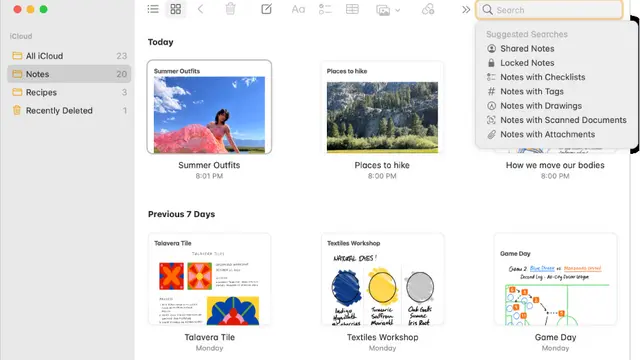Image resolution: width=640 pixels, height=360 pixels.
Task: Insert a checklist
Action: click(325, 9)
